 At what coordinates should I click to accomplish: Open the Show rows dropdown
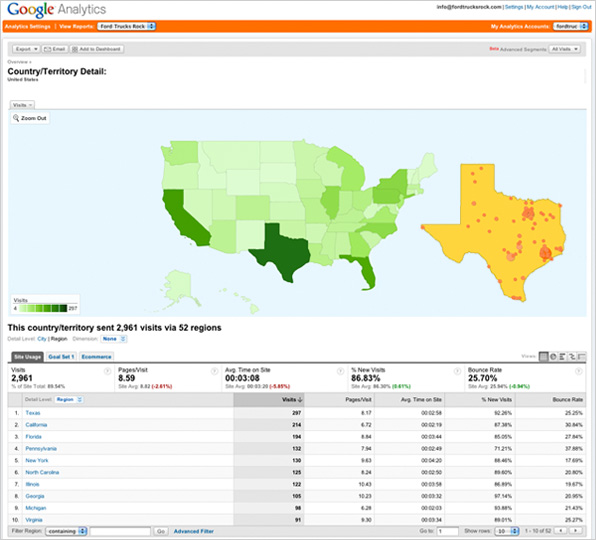507,531
